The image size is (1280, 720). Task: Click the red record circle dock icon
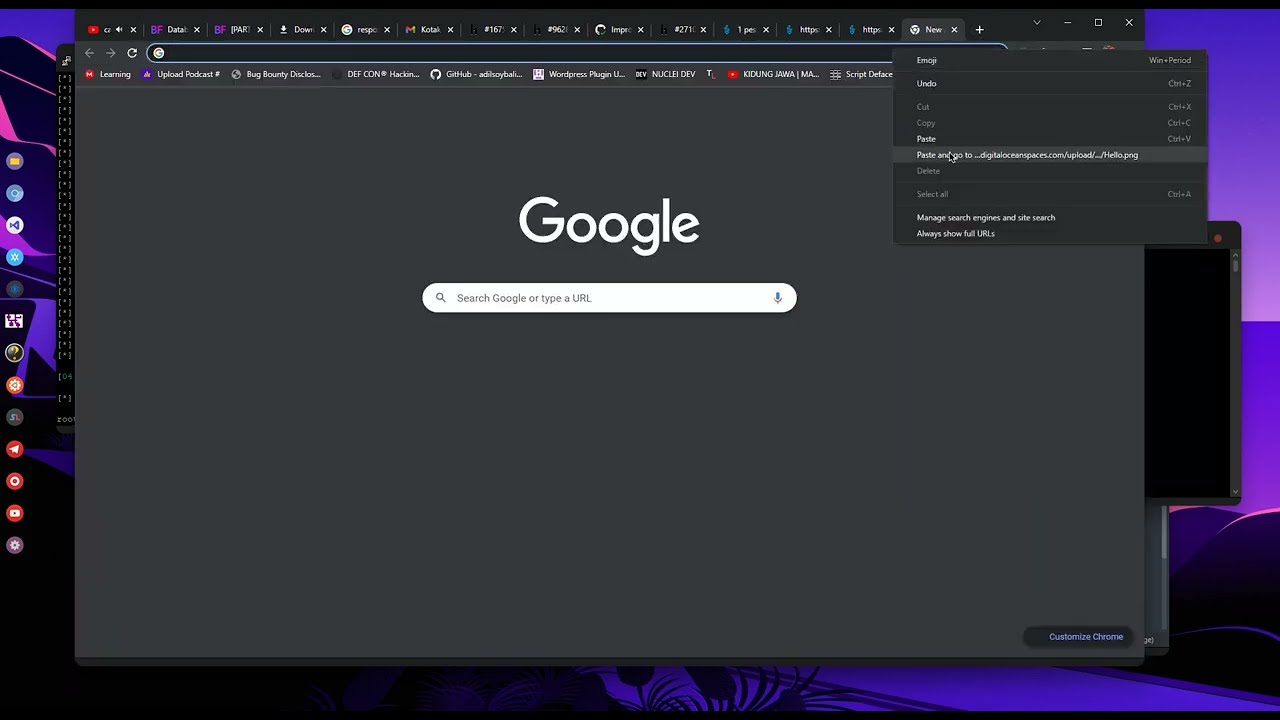coord(15,481)
